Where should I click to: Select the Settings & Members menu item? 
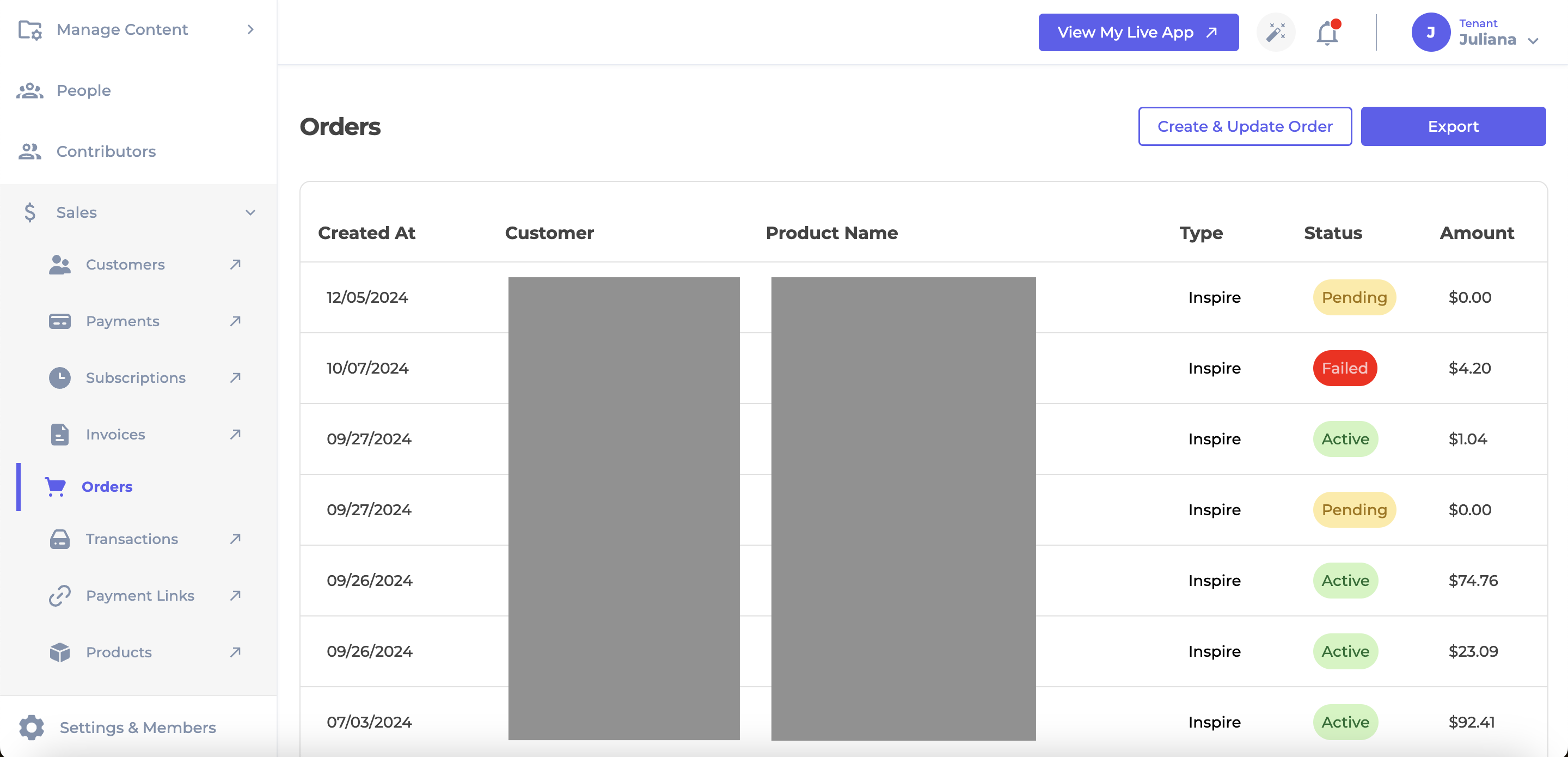(137, 727)
